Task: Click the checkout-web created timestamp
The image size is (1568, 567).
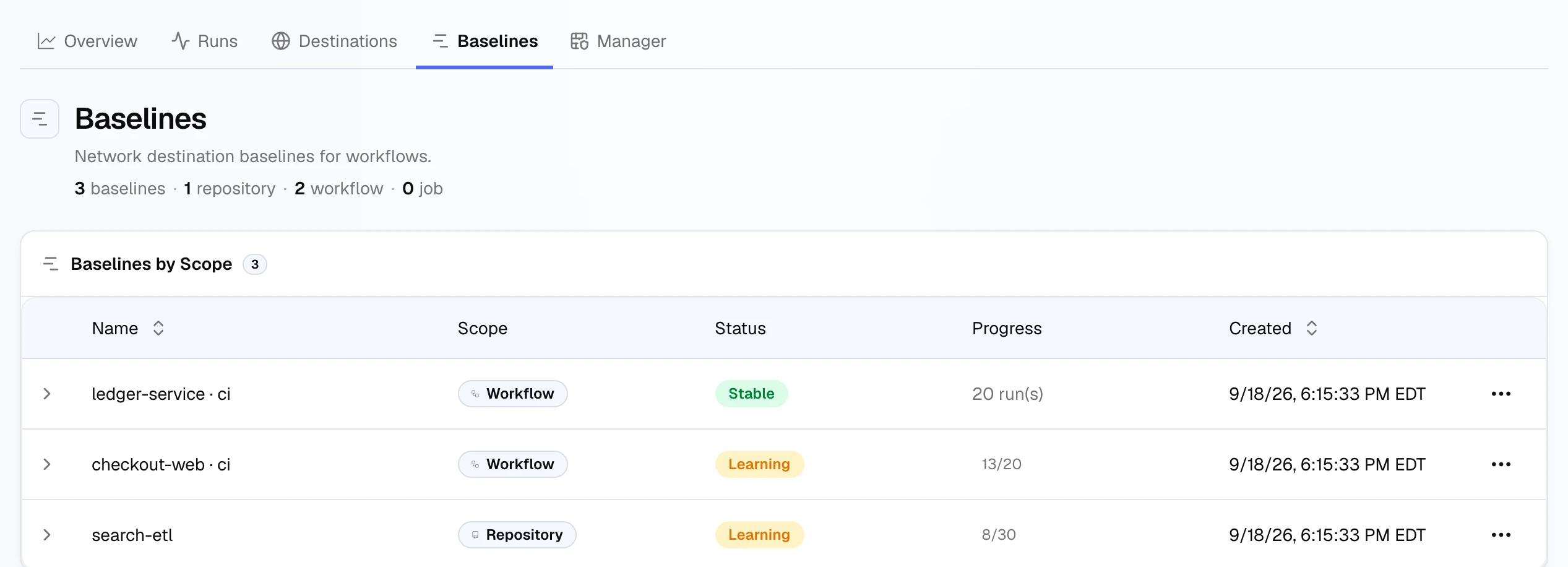Action: click(1327, 464)
